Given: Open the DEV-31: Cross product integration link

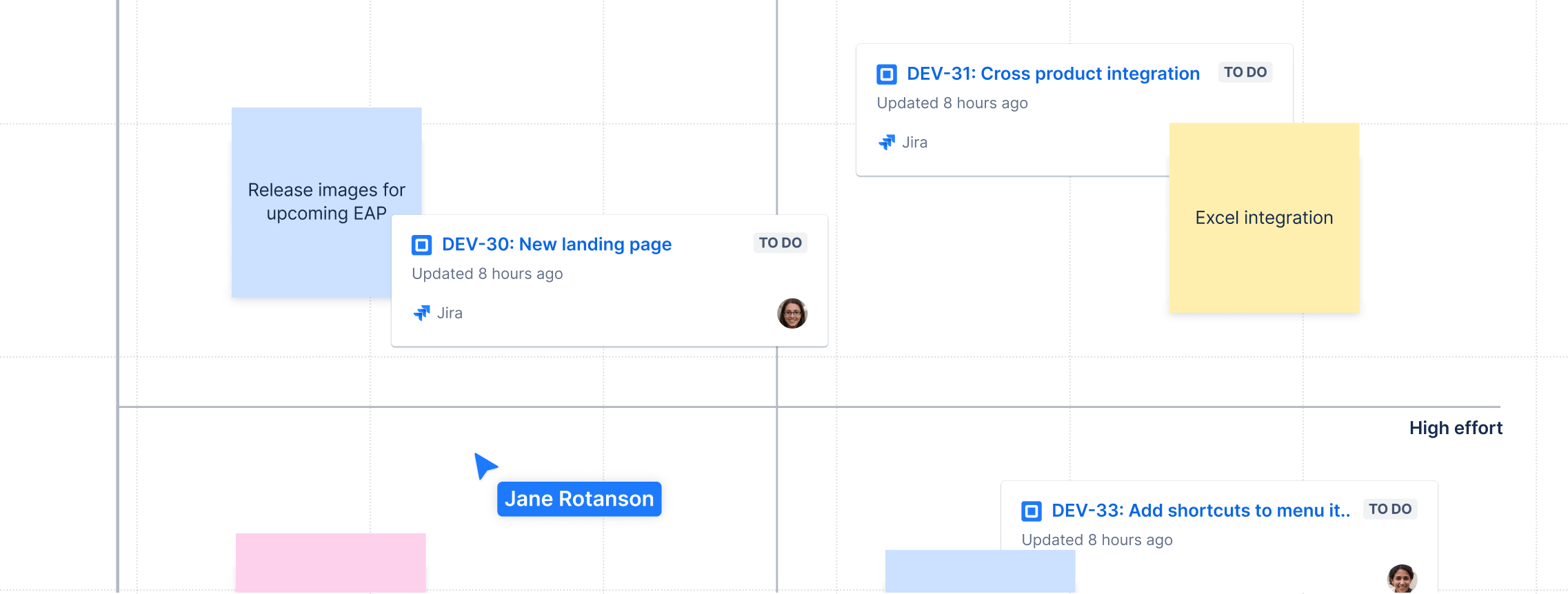Looking at the screenshot, I should click(x=1052, y=74).
